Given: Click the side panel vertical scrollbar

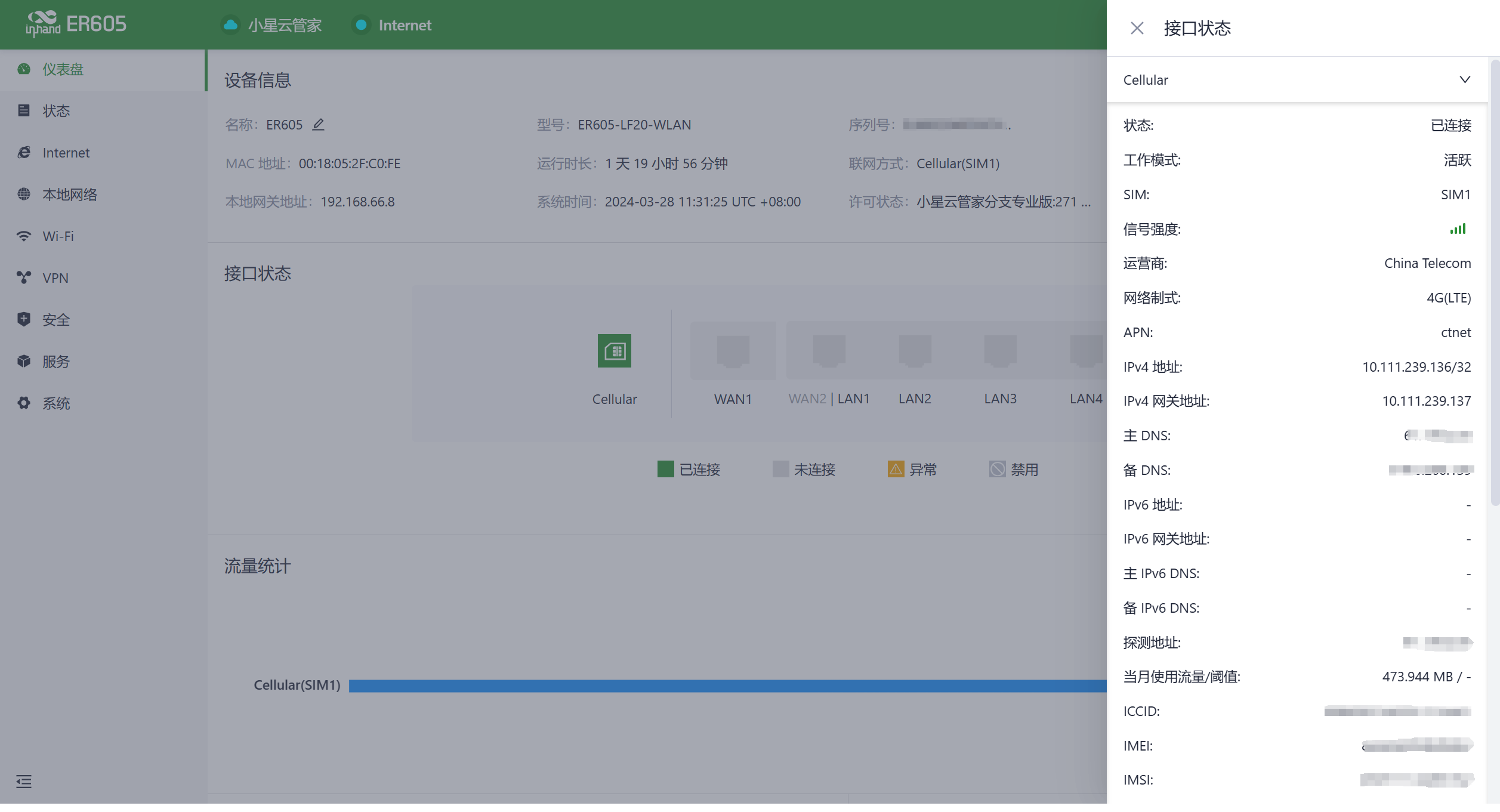Looking at the screenshot, I should click(x=1495, y=283).
